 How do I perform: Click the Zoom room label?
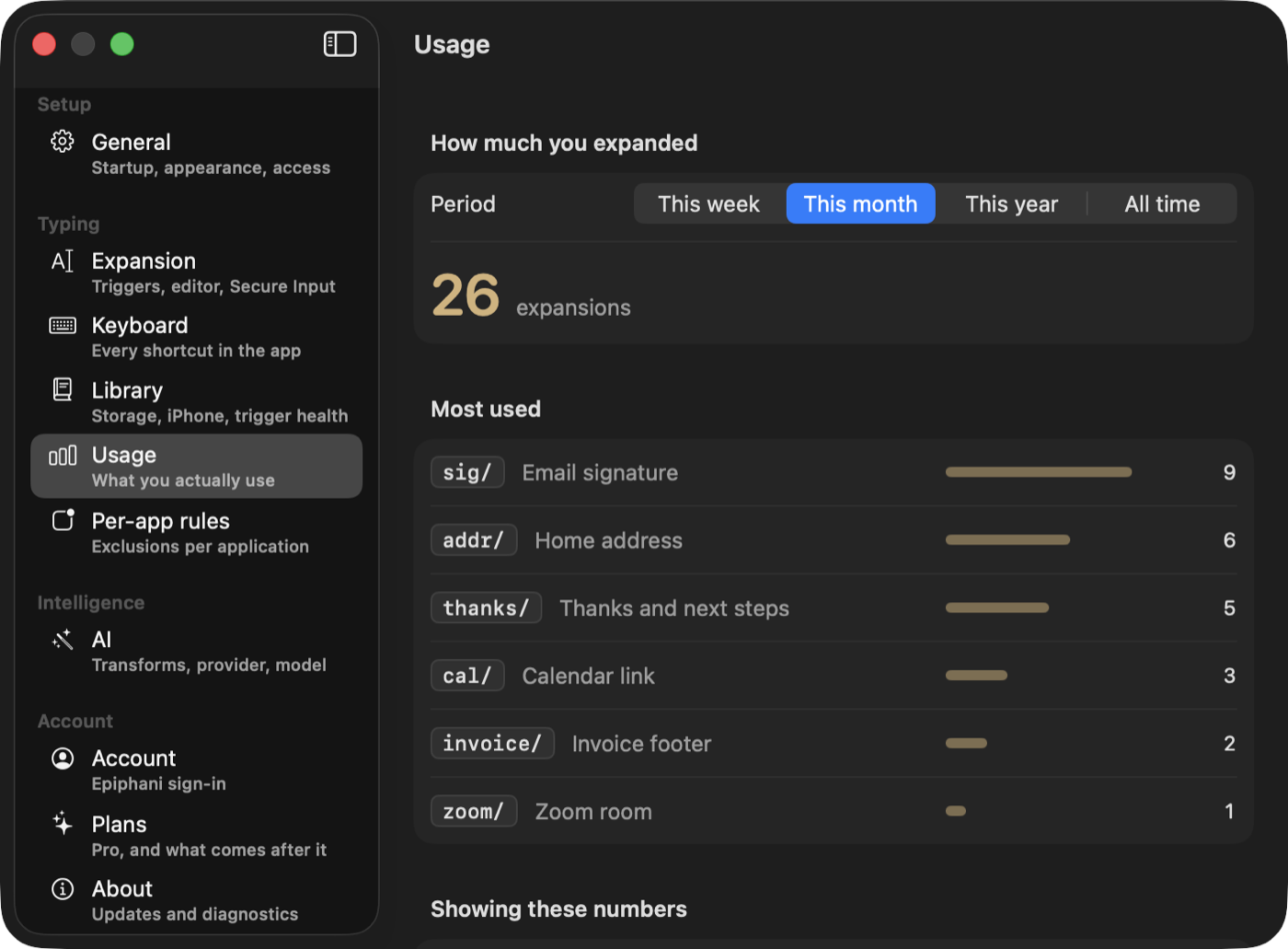593,811
